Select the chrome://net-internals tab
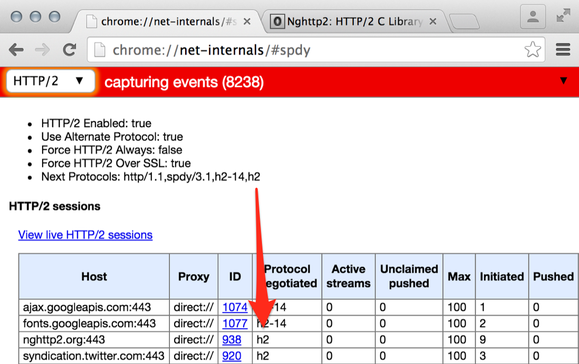This screenshot has width=579, height=364. [168, 21]
